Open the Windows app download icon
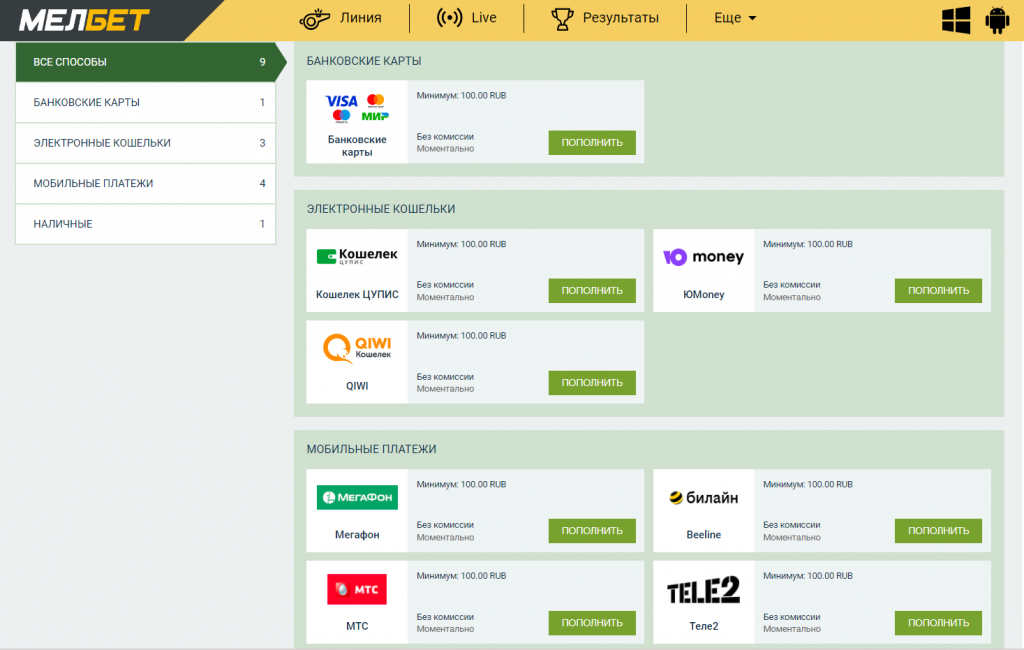Viewport: 1024px width, 650px height. (955, 20)
